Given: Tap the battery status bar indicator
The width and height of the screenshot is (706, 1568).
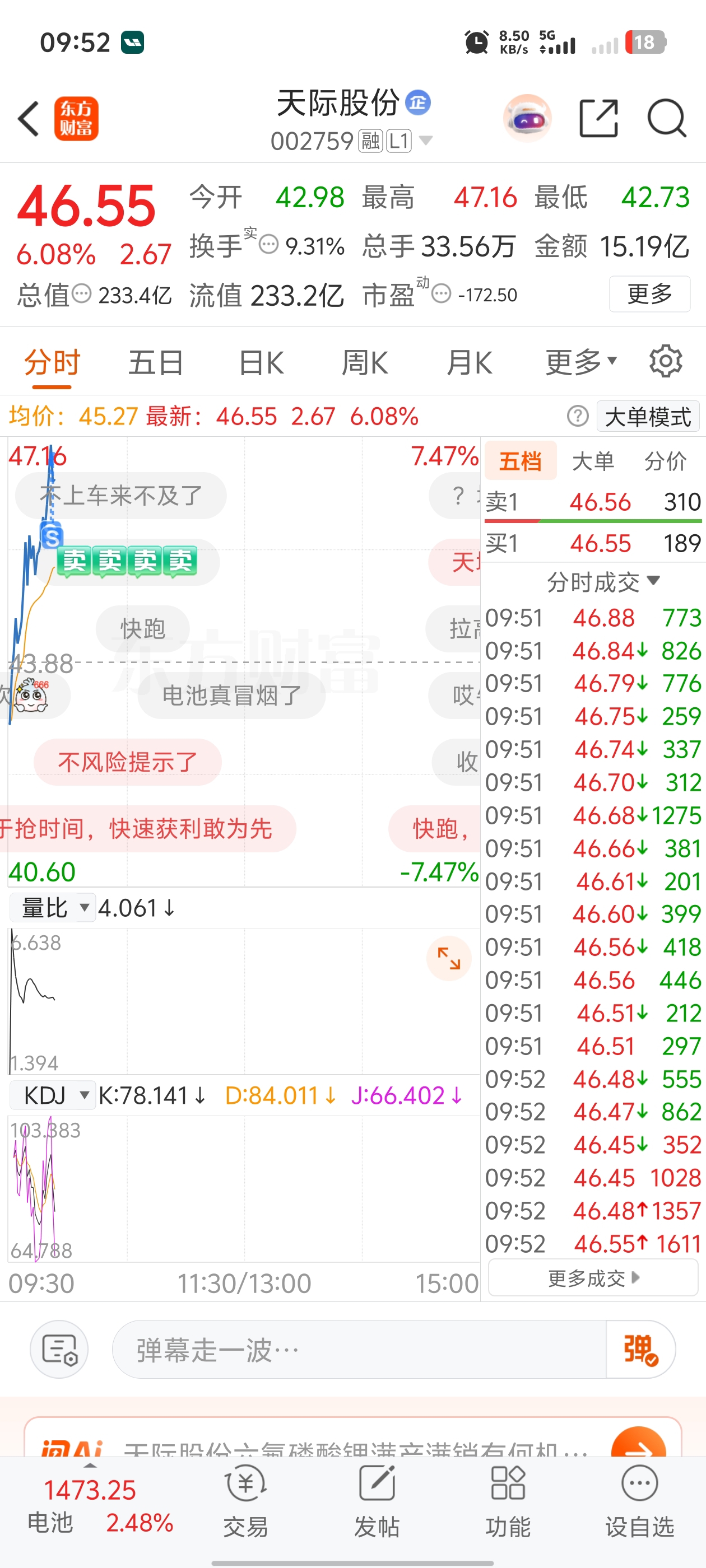Looking at the screenshot, I should point(645,43).
